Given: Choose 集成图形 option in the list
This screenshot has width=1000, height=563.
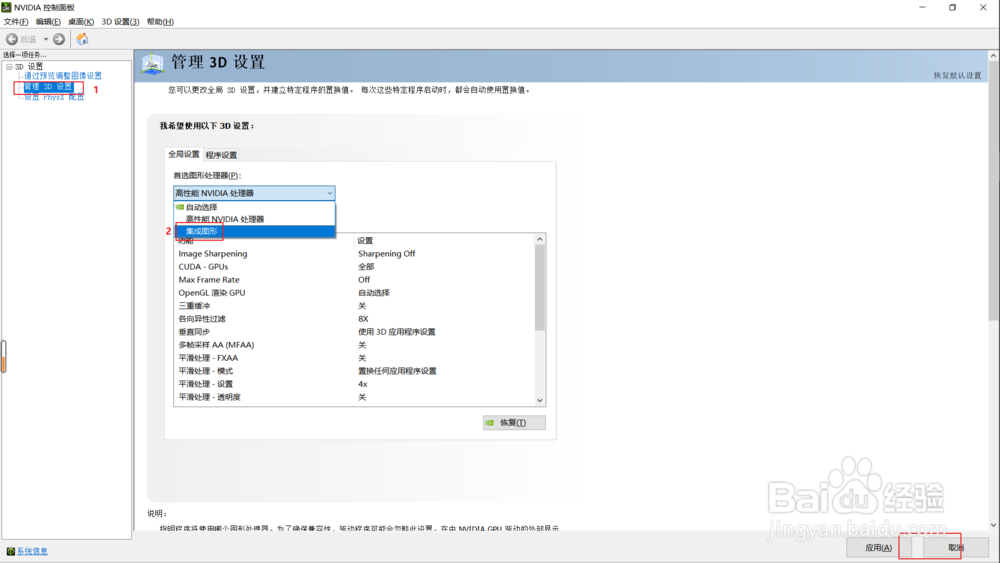Looking at the screenshot, I should 254,231.
